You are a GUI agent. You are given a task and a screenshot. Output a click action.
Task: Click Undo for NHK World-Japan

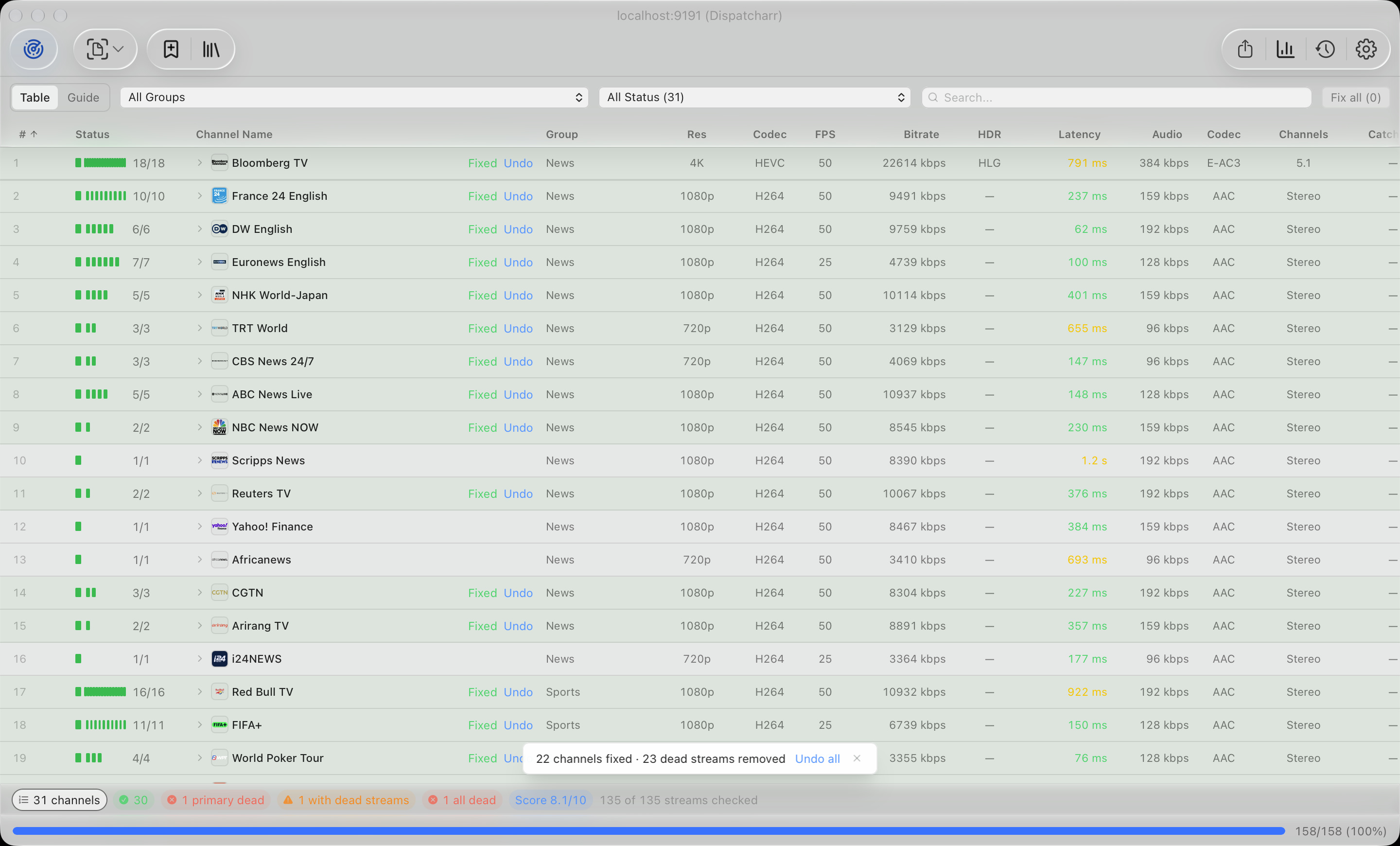pyautogui.click(x=518, y=295)
